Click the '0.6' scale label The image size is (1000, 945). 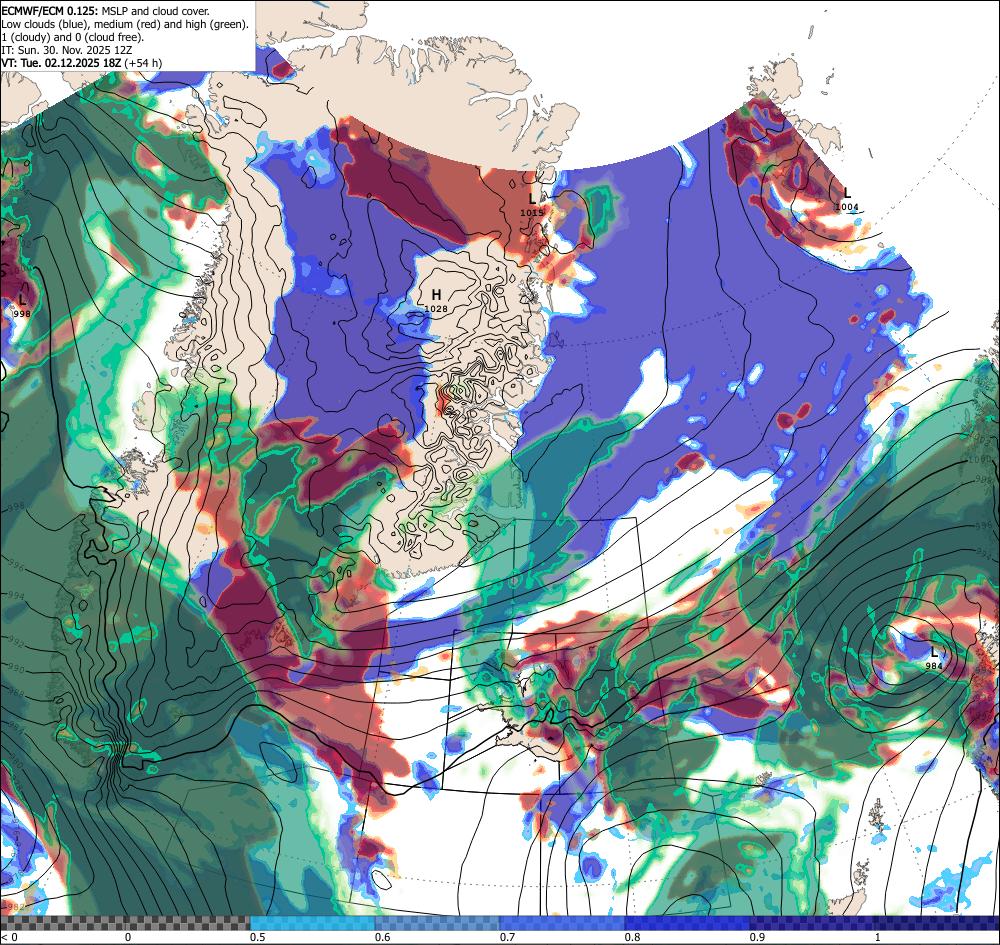pyautogui.click(x=383, y=937)
